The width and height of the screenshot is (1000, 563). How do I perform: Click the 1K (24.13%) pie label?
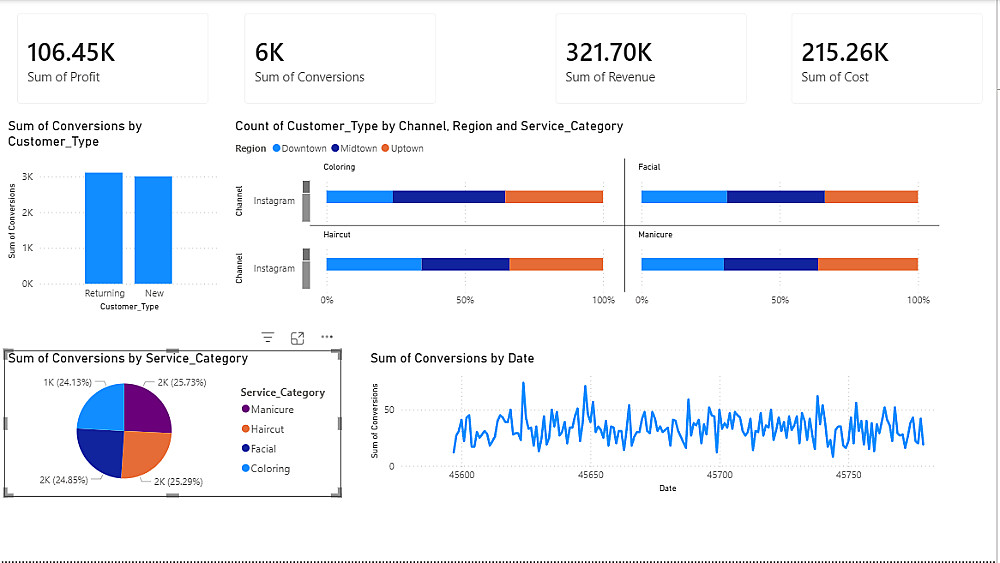[68, 383]
